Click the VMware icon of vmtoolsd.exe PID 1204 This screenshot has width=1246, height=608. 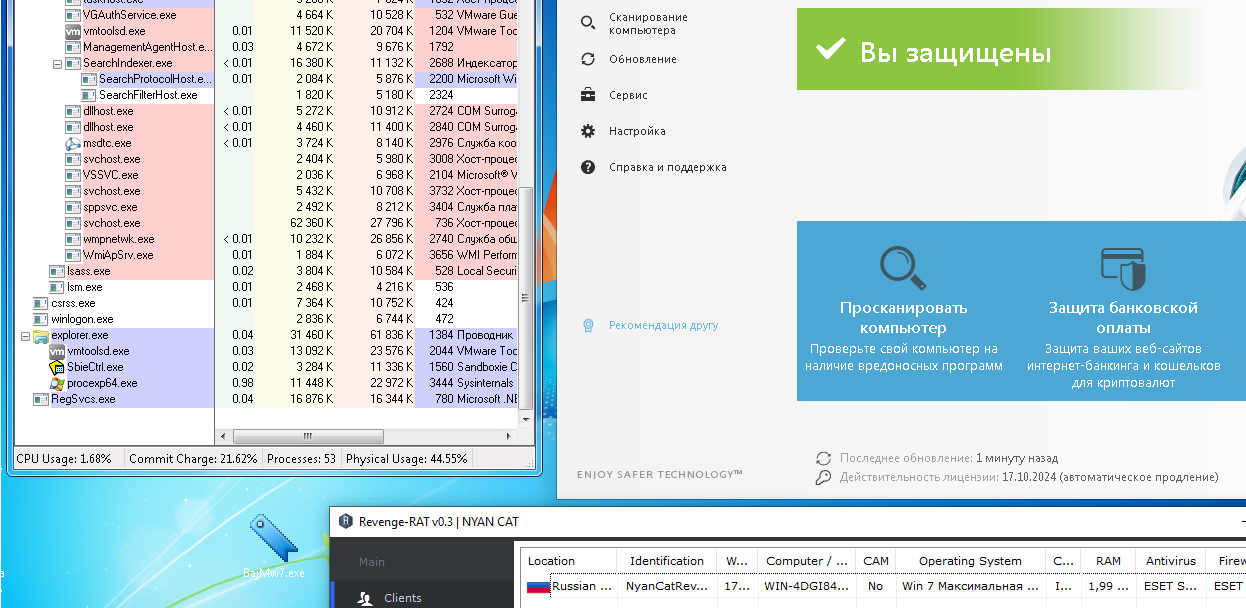tap(73, 31)
